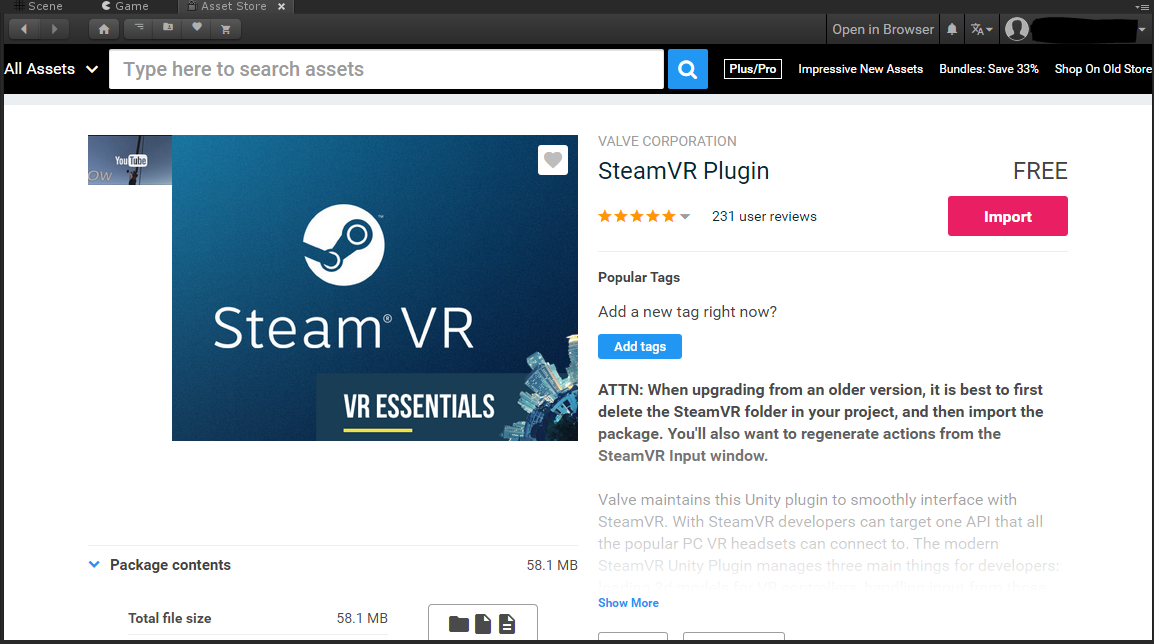
Task: Expand description with Show More
Action: pyautogui.click(x=628, y=603)
